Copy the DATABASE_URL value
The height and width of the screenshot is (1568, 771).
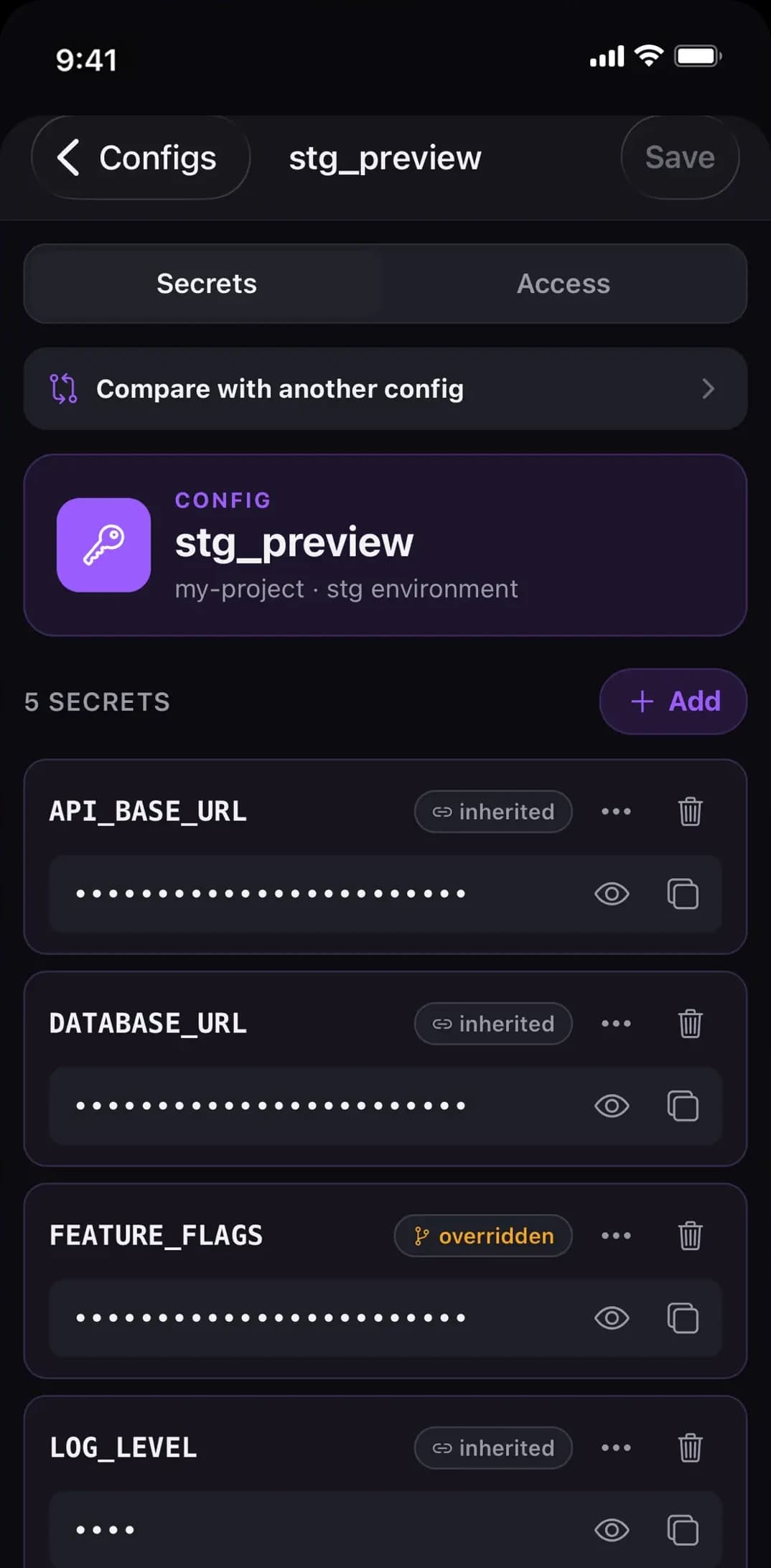(683, 1106)
